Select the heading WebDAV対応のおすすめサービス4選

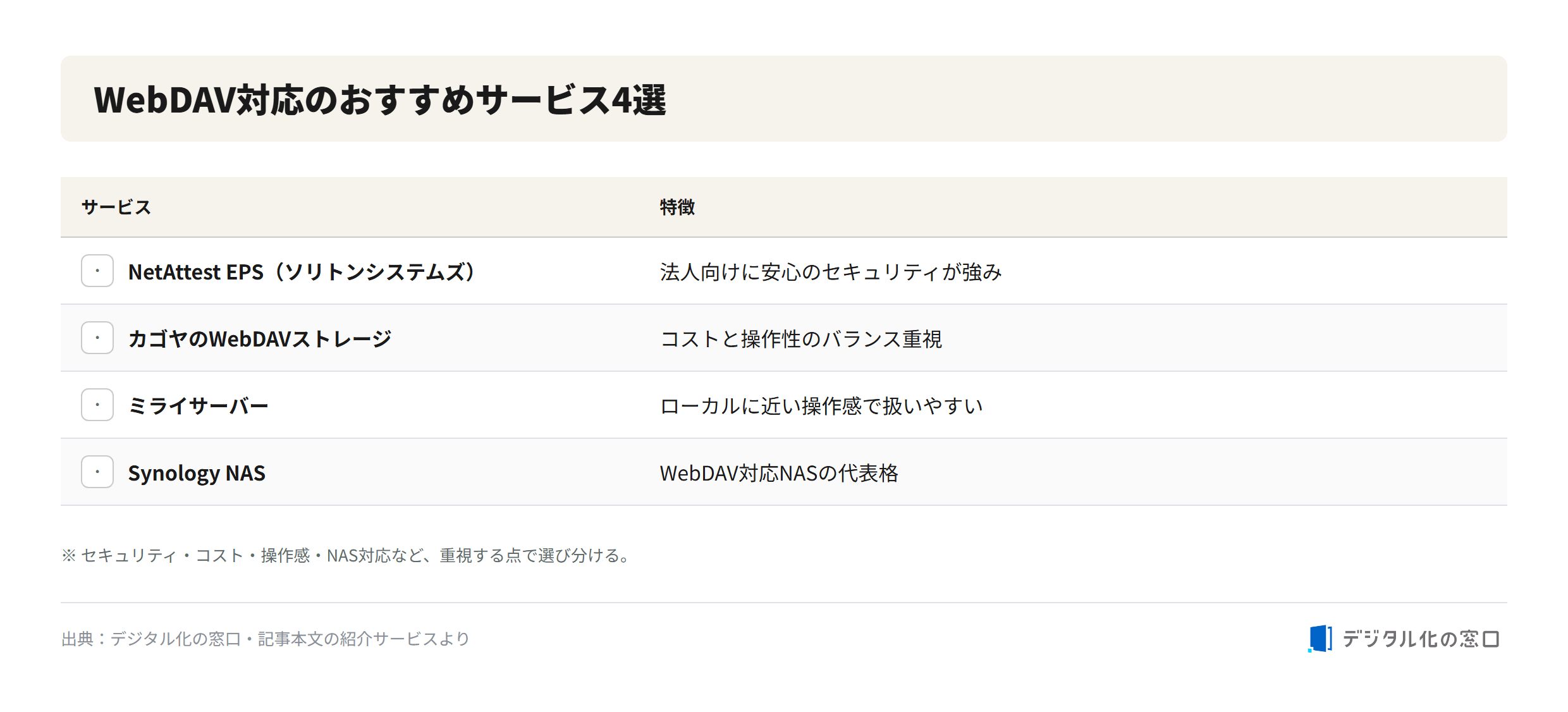(x=380, y=100)
